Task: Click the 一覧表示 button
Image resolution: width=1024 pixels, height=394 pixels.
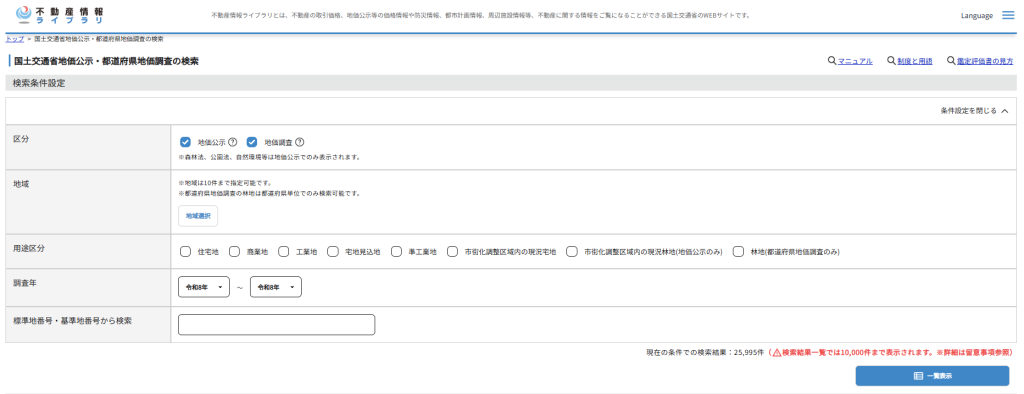Action: tap(933, 376)
